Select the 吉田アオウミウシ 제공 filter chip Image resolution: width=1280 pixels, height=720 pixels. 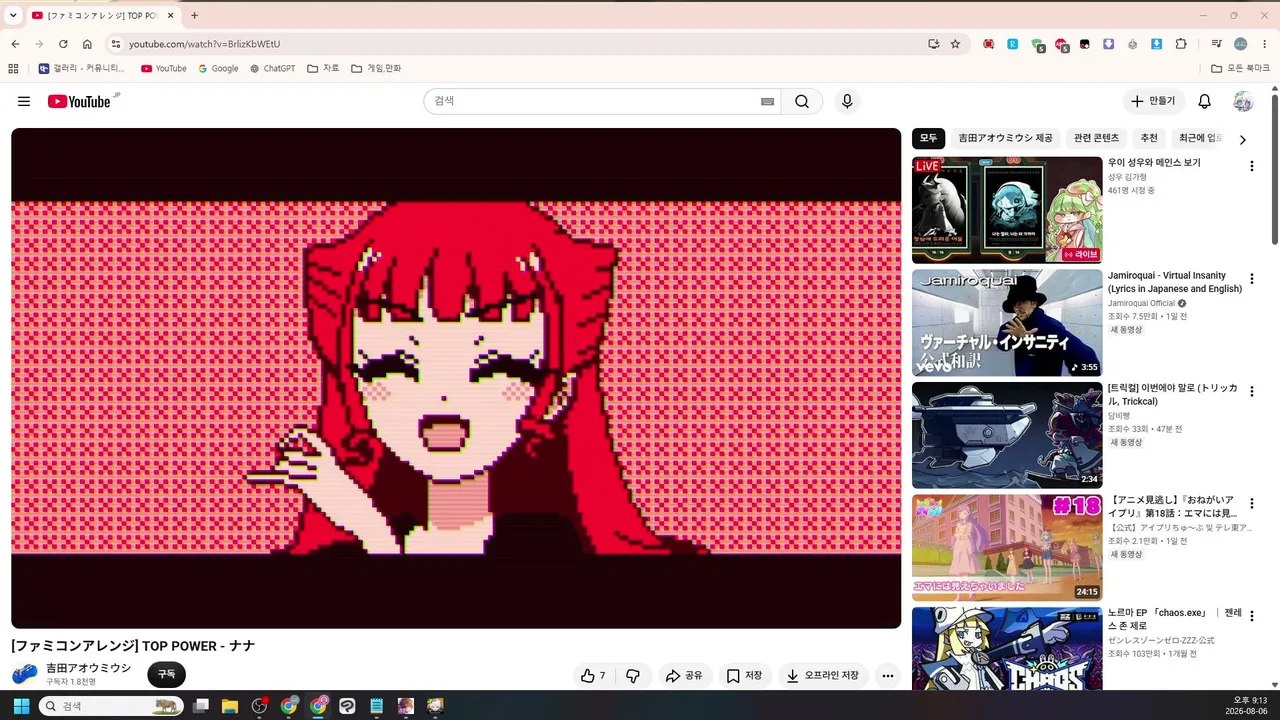coord(1005,138)
